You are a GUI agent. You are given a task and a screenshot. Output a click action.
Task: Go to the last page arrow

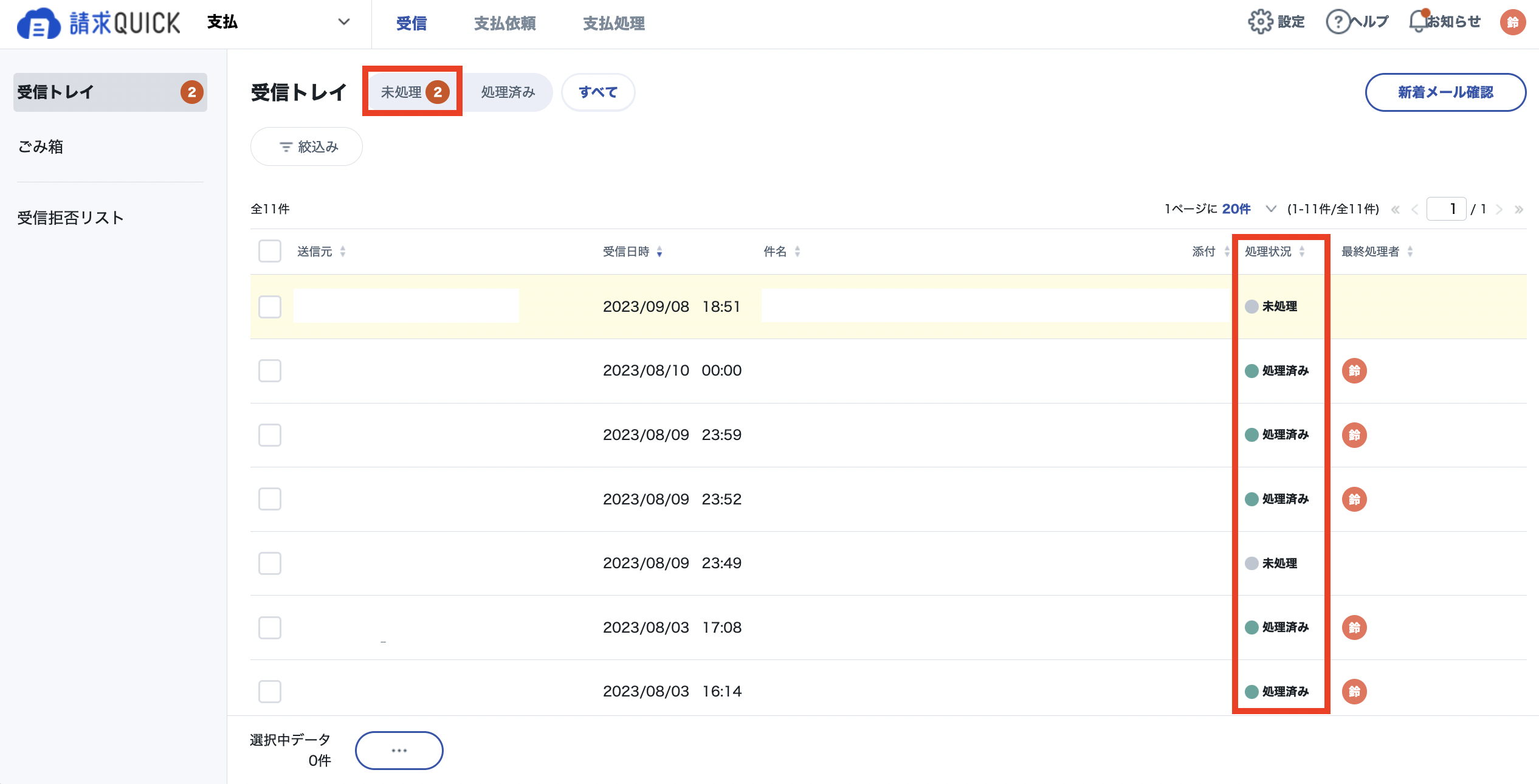pyautogui.click(x=1519, y=210)
